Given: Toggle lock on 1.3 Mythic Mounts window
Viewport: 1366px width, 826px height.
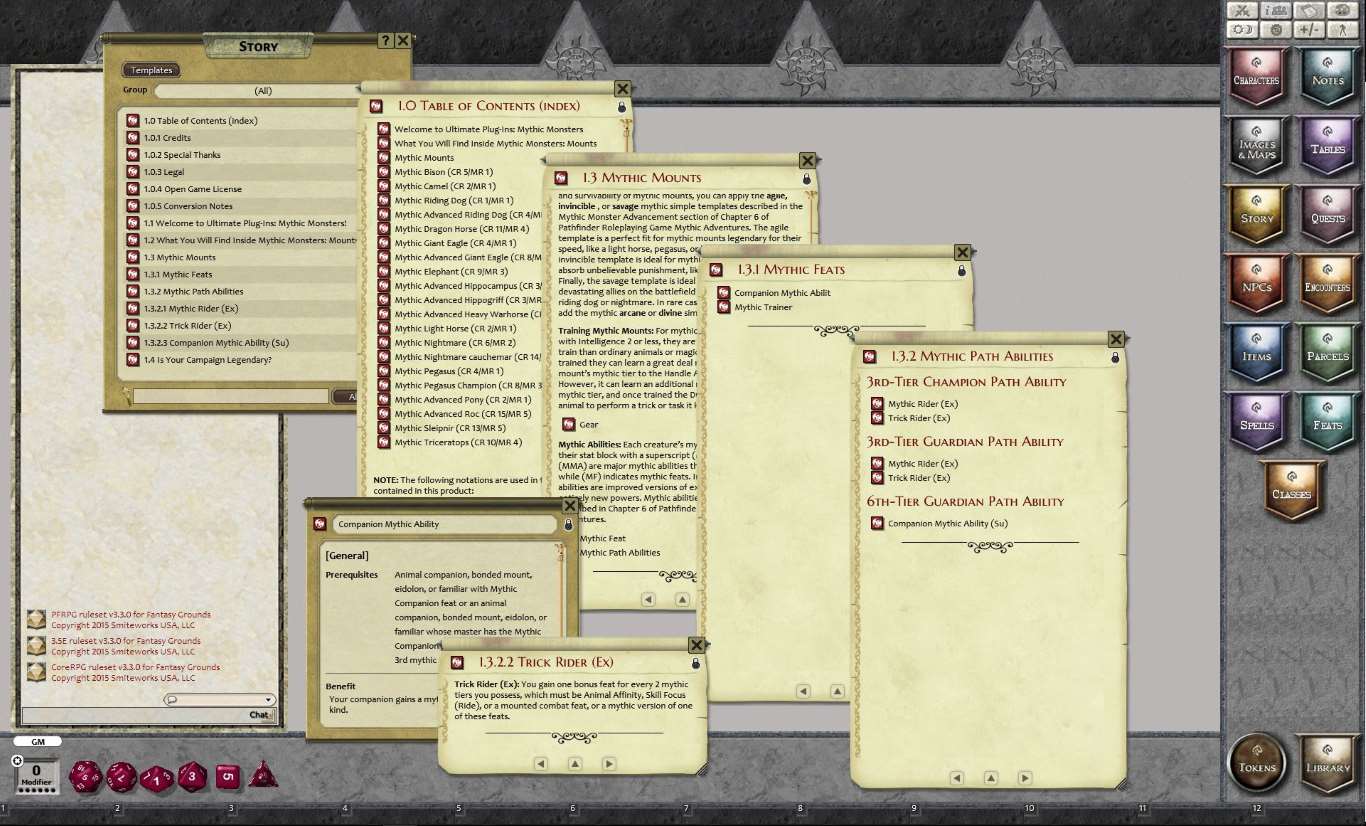Looking at the screenshot, I should 807,178.
